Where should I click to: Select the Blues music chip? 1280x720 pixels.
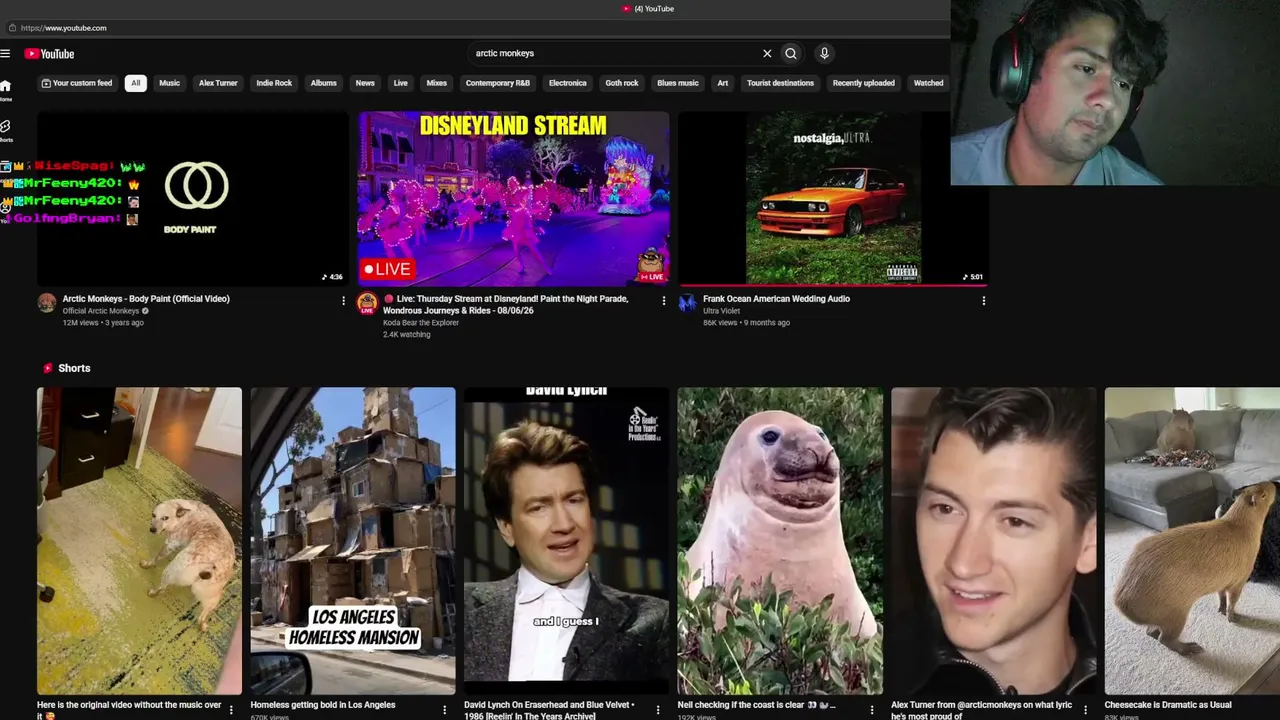coord(678,83)
